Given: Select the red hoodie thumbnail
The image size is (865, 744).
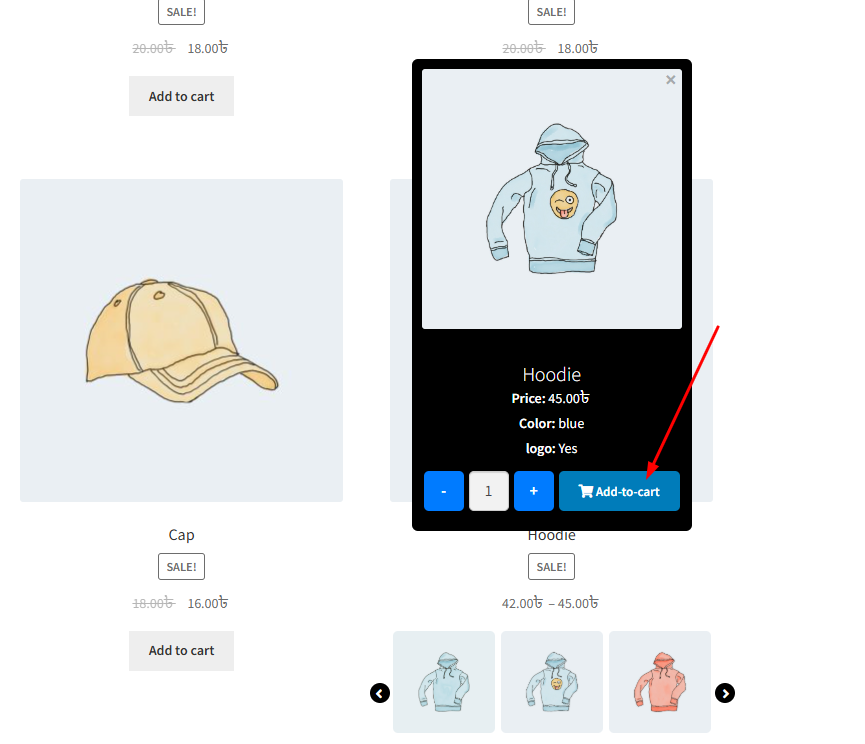Looking at the screenshot, I should [660, 682].
